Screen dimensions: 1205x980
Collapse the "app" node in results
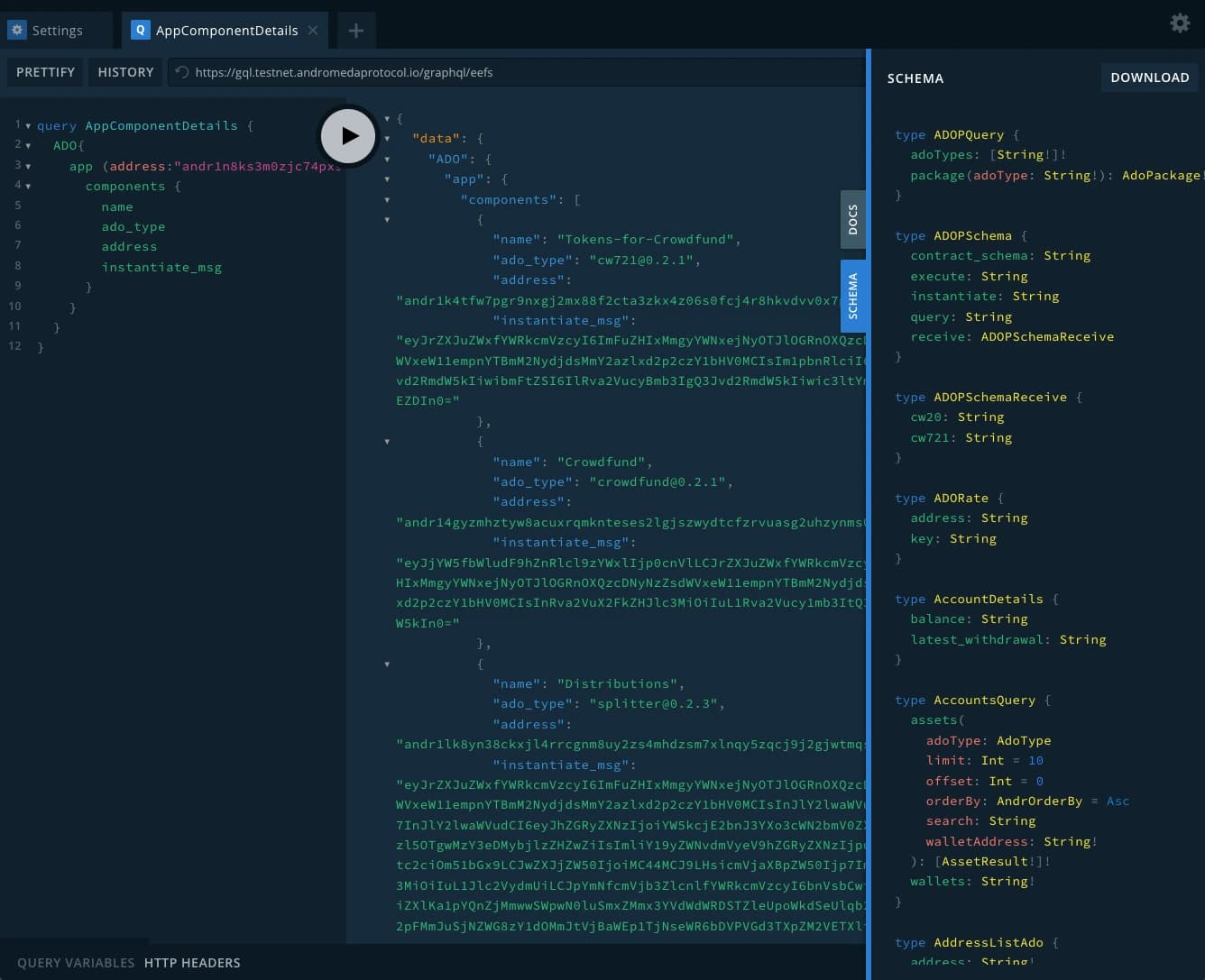pos(387,179)
